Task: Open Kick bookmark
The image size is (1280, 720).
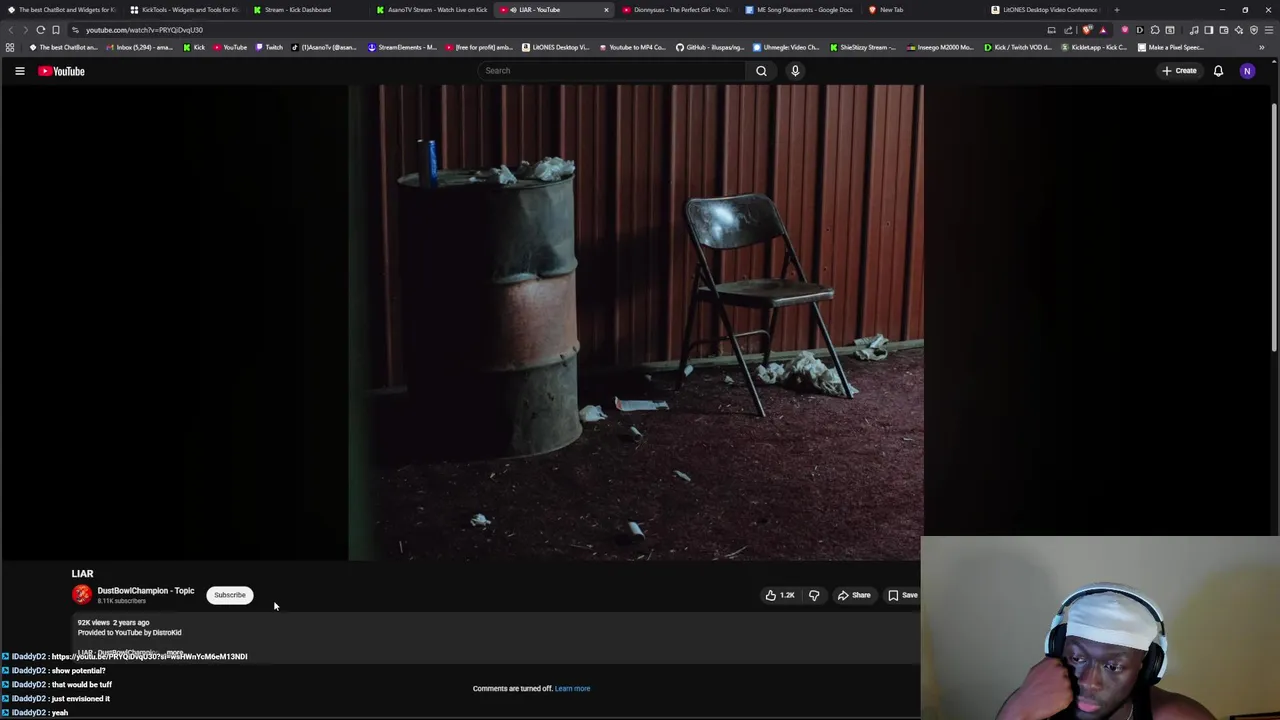Action: click(194, 47)
